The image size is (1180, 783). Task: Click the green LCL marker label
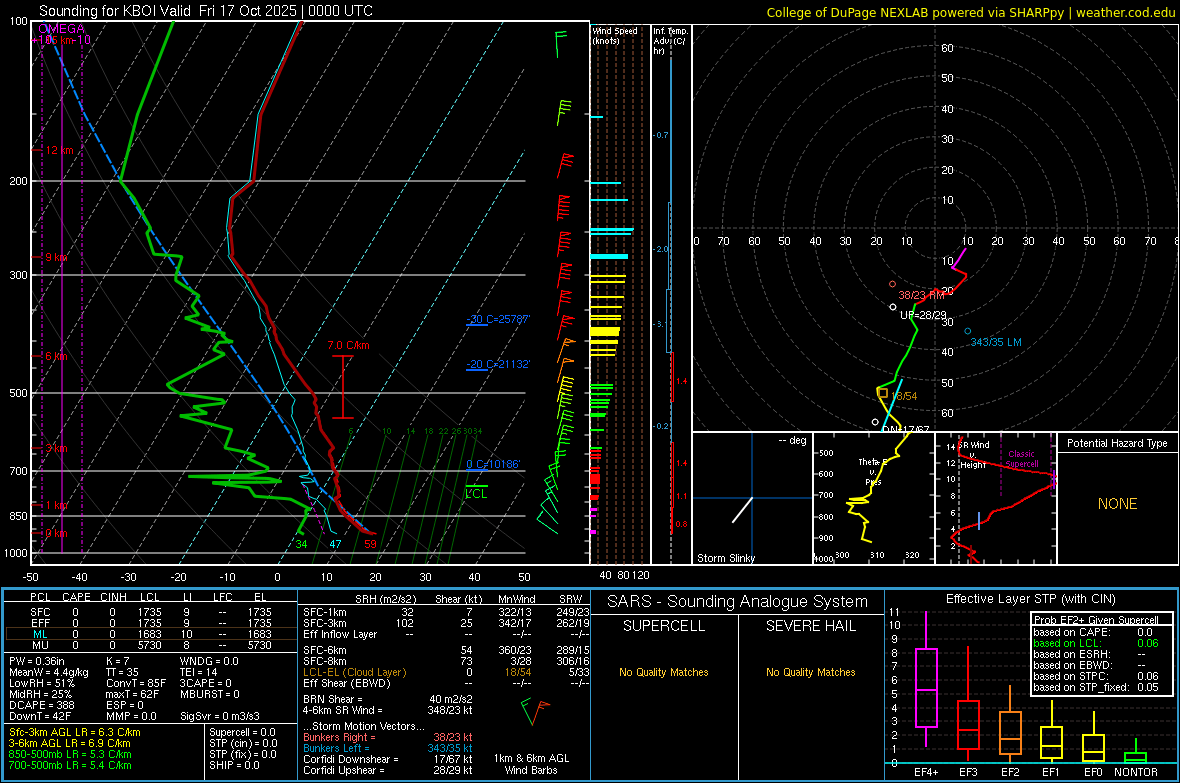(476, 494)
